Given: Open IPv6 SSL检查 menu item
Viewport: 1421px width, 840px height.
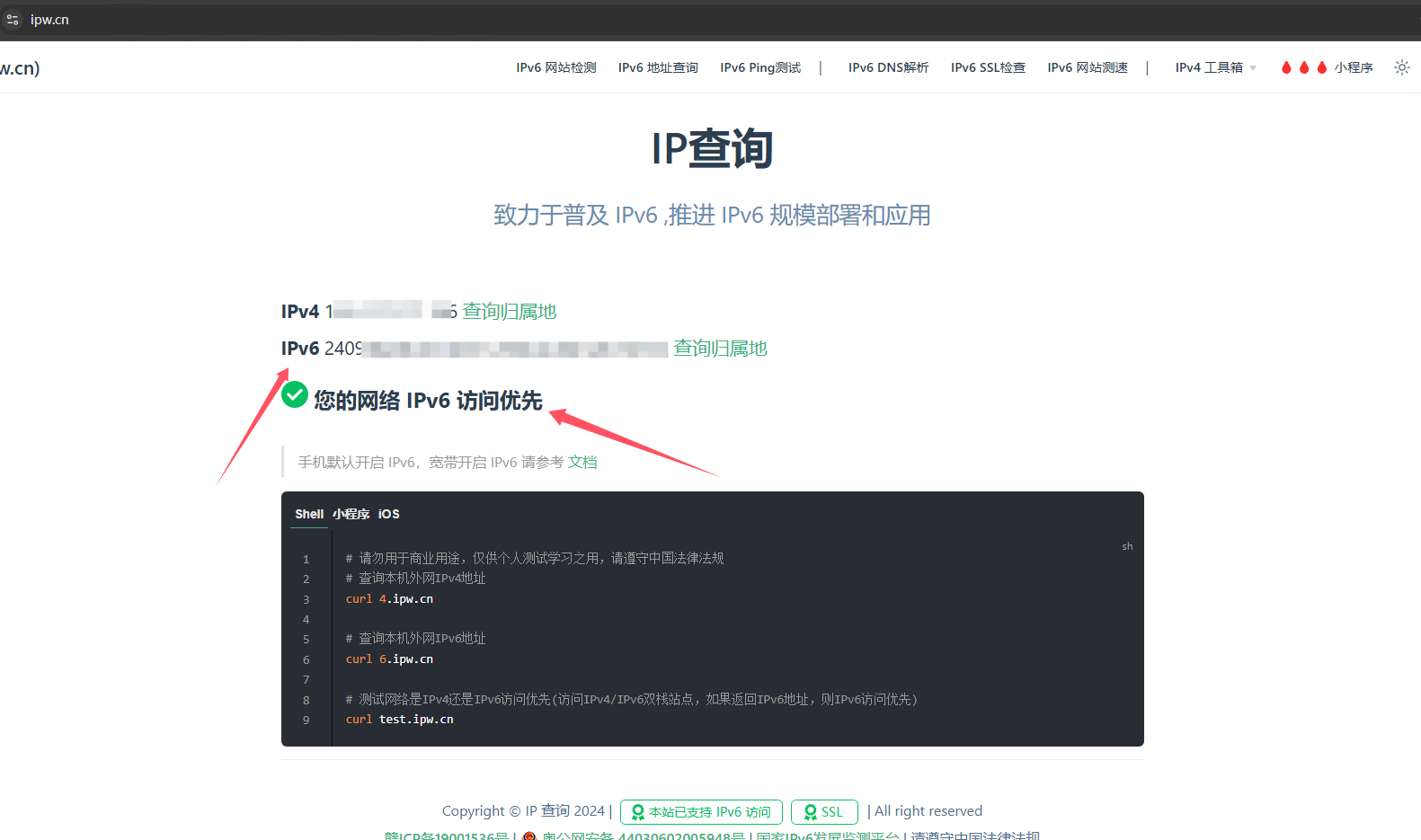Looking at the screenshot, I should pyautogui.click(x=988, y=67).
